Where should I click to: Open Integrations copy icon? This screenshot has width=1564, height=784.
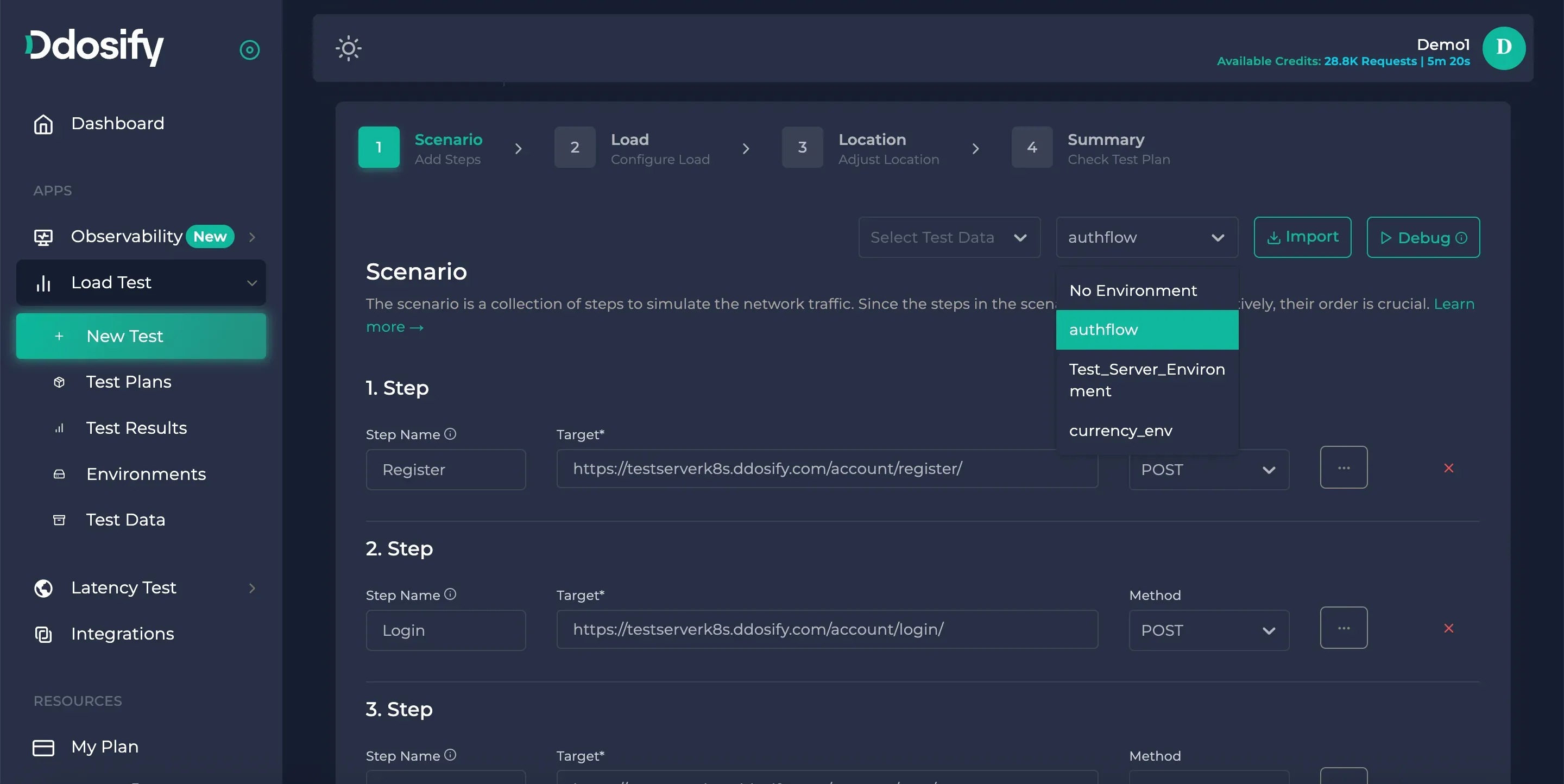[43, 634]
